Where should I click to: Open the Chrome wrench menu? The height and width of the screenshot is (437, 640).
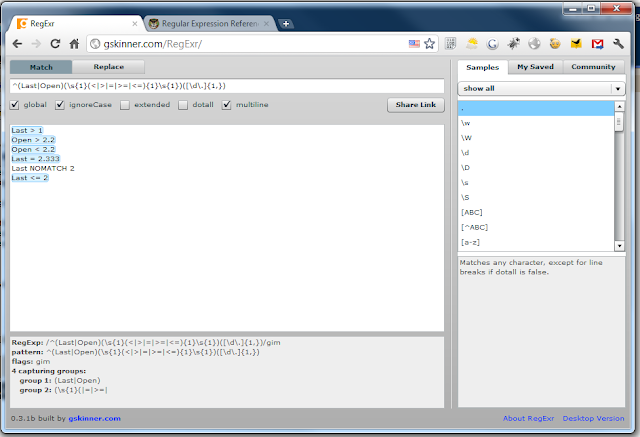pyautogui.click(x=618, y=44)
